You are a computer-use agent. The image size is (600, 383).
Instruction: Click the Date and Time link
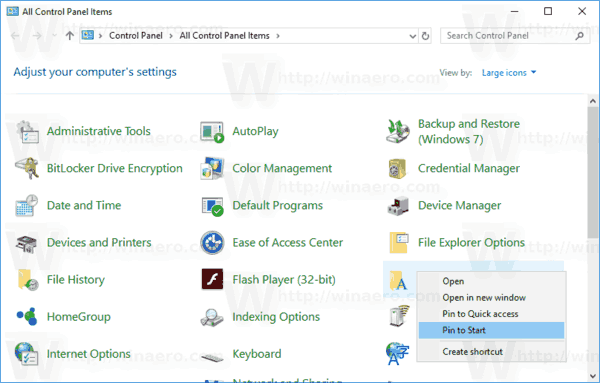coord(84,205)
